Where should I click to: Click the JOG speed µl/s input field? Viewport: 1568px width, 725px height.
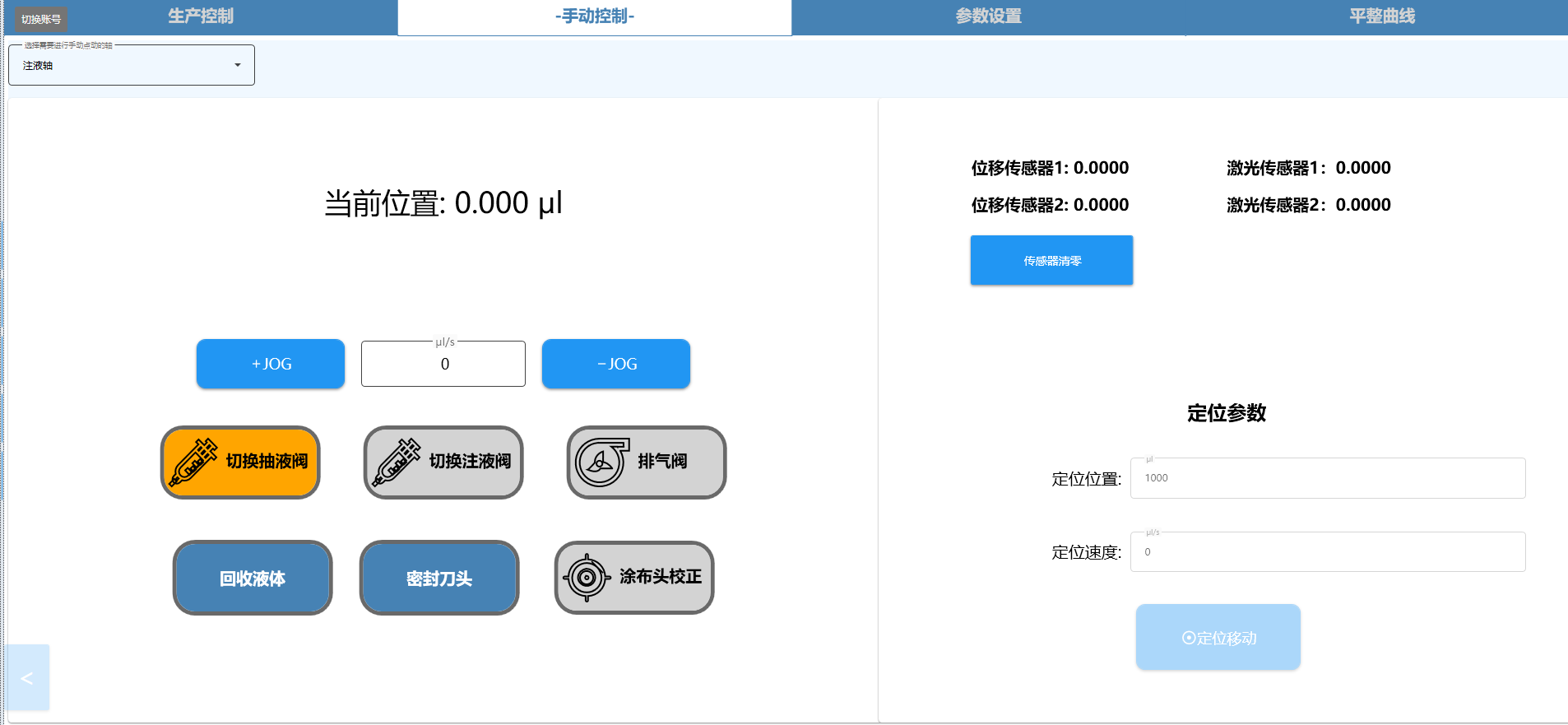click(x=443, y=364)
